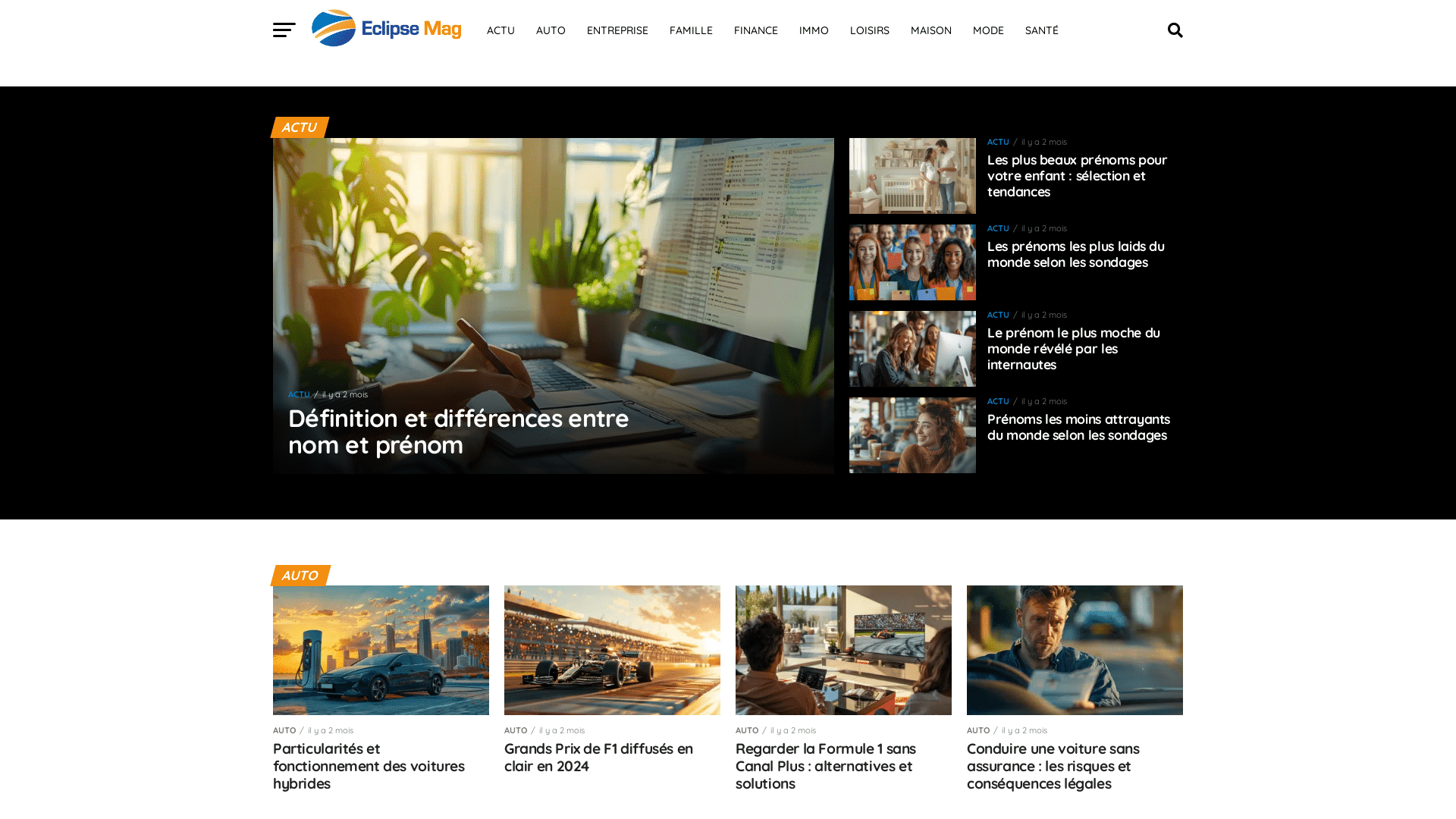
Task: Open thumbnail of smiling woman in café
Action: [912, 435]
